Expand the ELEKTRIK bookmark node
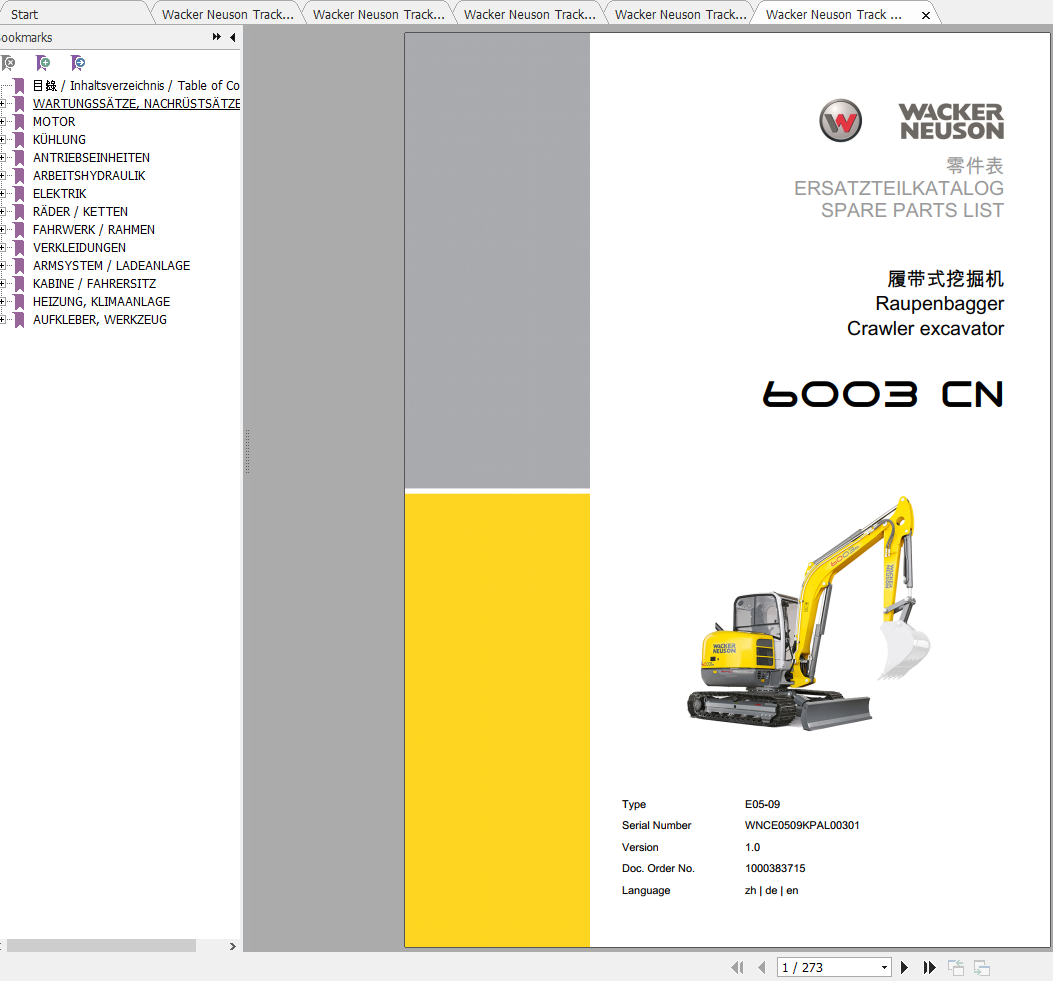Screen dimensions: 1053x981 coord(3,193)
